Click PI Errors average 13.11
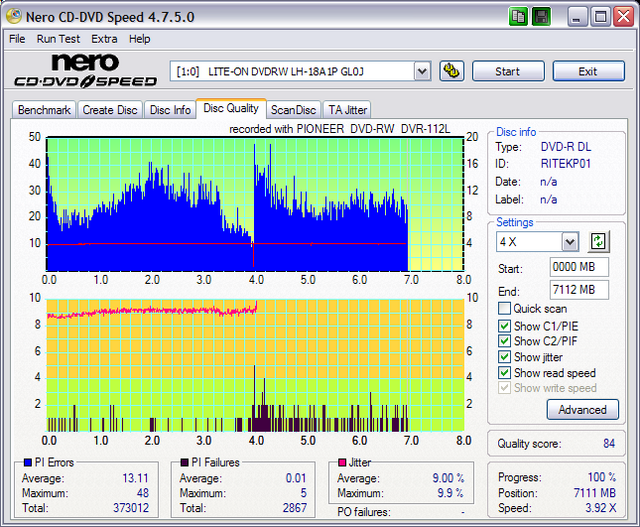640x527 pixels. tap(135, 478)
